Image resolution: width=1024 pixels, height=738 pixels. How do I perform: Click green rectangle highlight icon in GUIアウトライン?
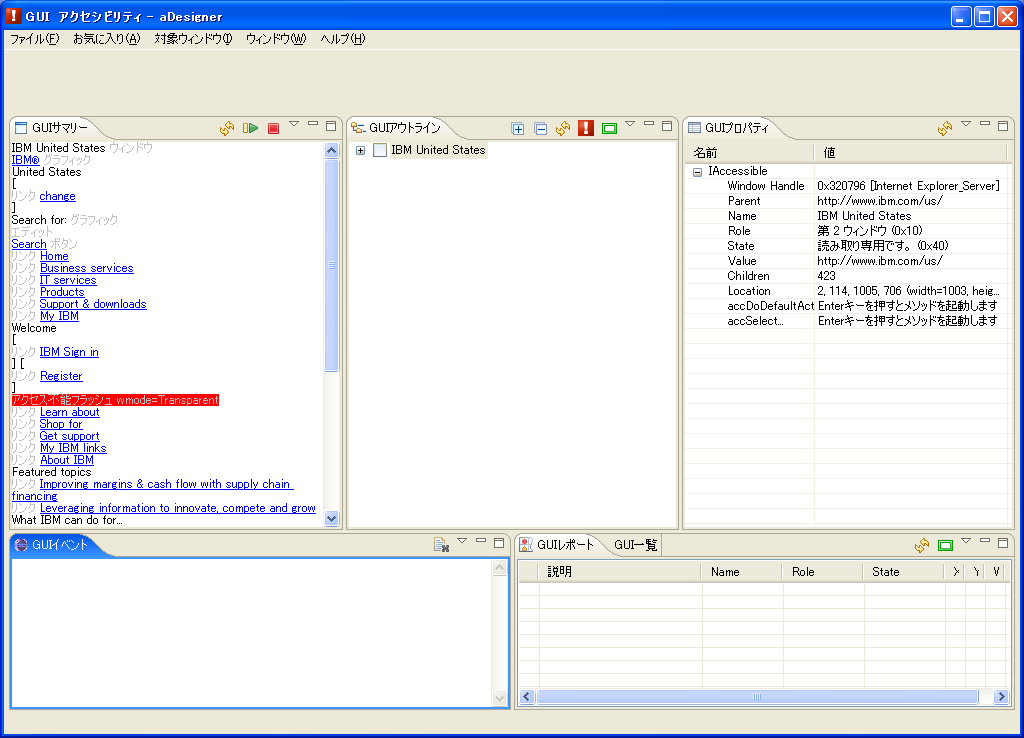pyautogui.click(x=609, y=129)
